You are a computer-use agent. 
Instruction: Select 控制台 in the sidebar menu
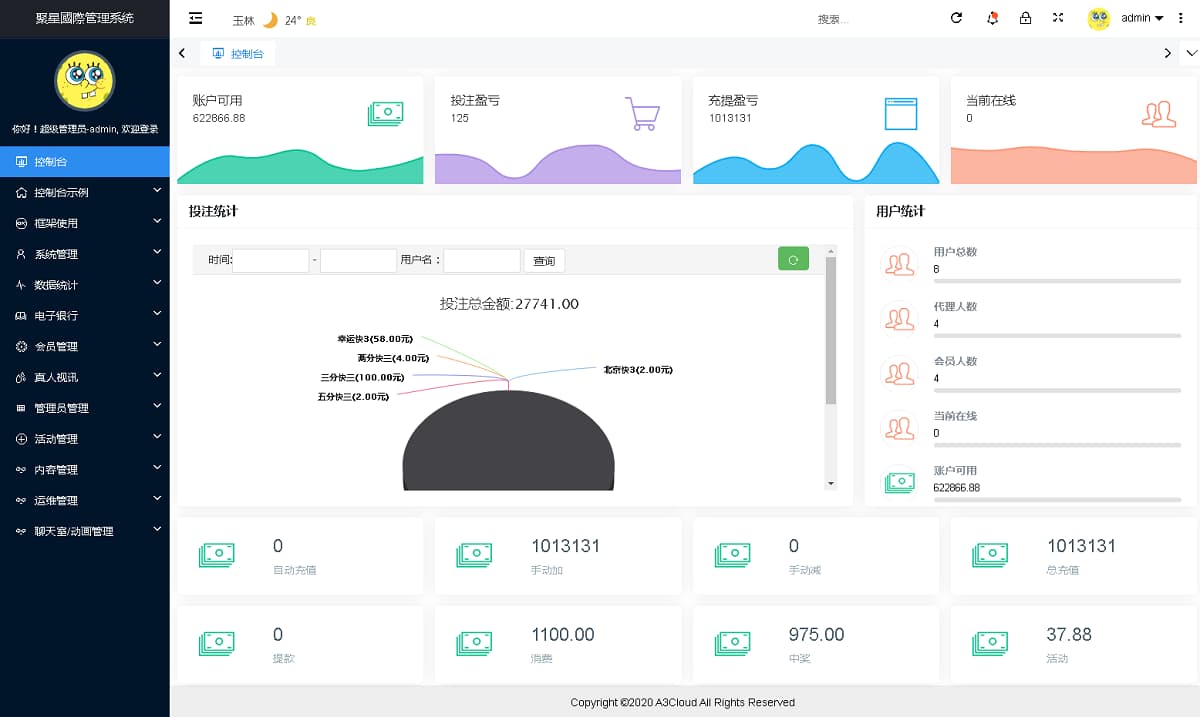84,161
